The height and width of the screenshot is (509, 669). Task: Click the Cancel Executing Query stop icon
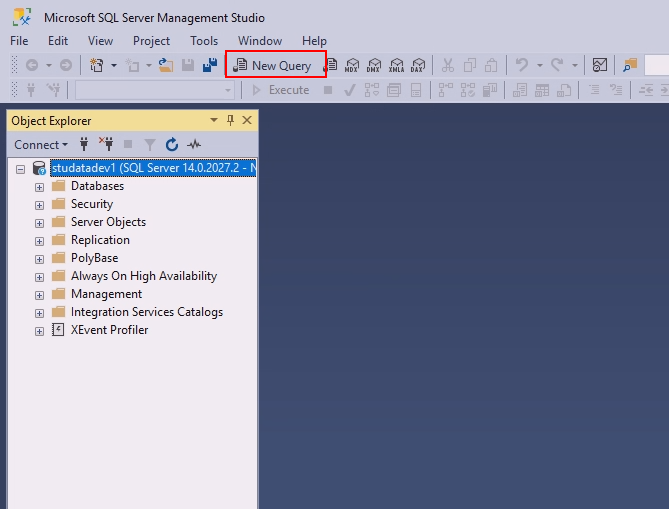point(328,90)
